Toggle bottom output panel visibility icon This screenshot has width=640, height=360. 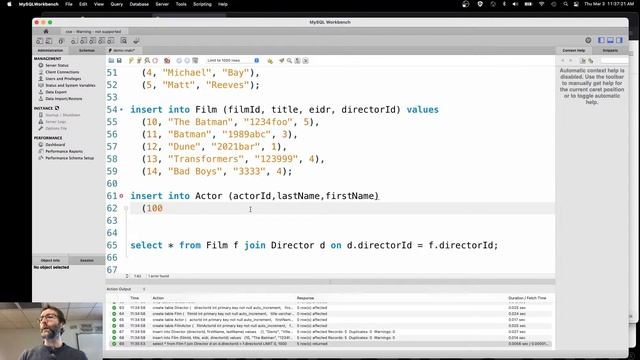[x=610, y=40]
